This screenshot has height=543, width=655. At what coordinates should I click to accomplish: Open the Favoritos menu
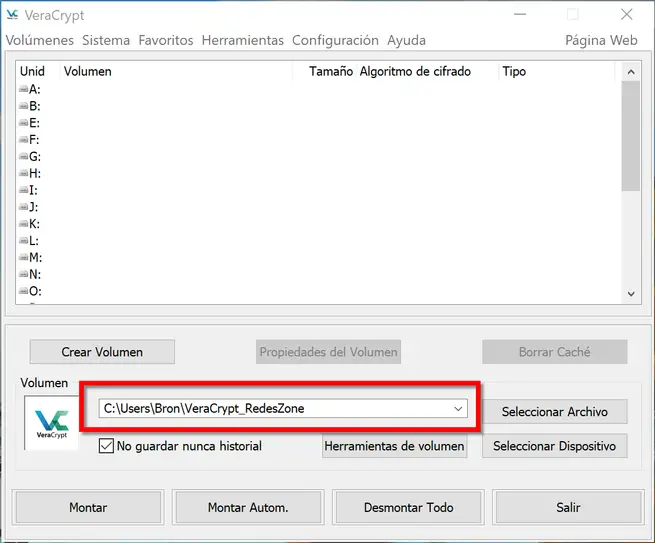click(x=166, y=40)
